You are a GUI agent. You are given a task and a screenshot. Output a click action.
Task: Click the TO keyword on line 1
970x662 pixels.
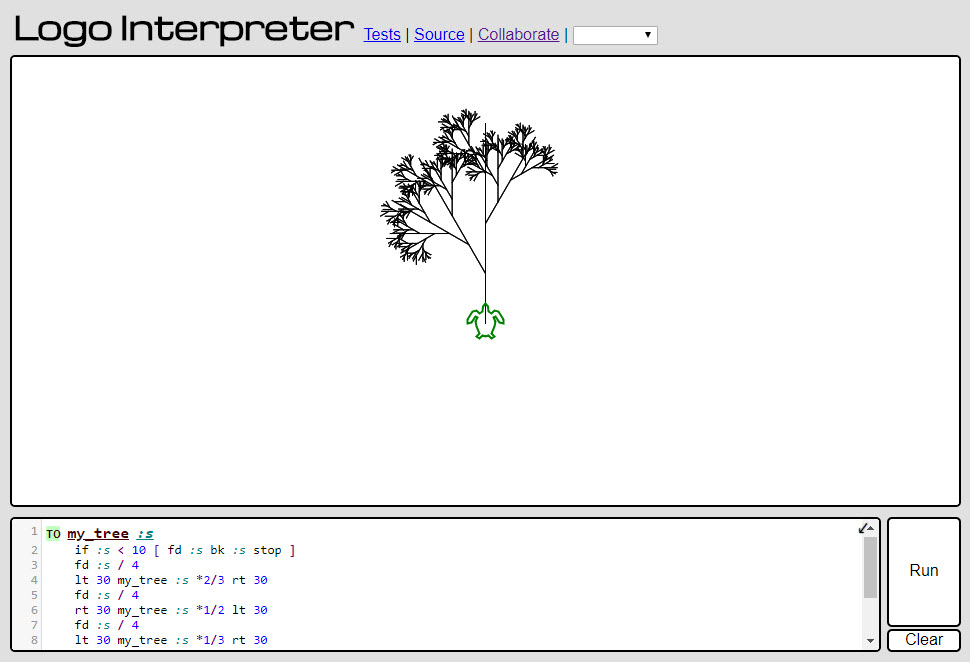[53, 534]
